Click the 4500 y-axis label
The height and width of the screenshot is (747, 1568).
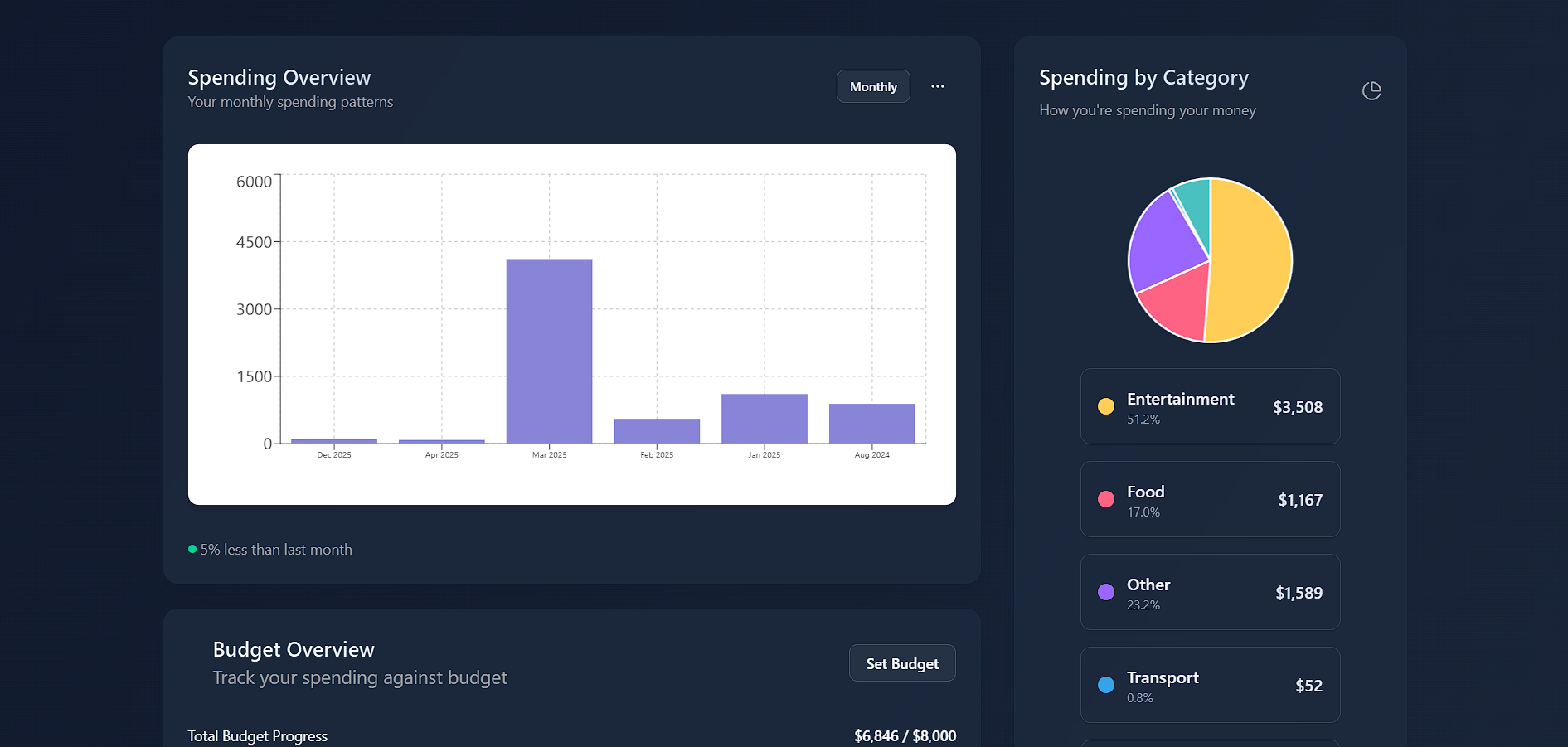coord(254,242)
